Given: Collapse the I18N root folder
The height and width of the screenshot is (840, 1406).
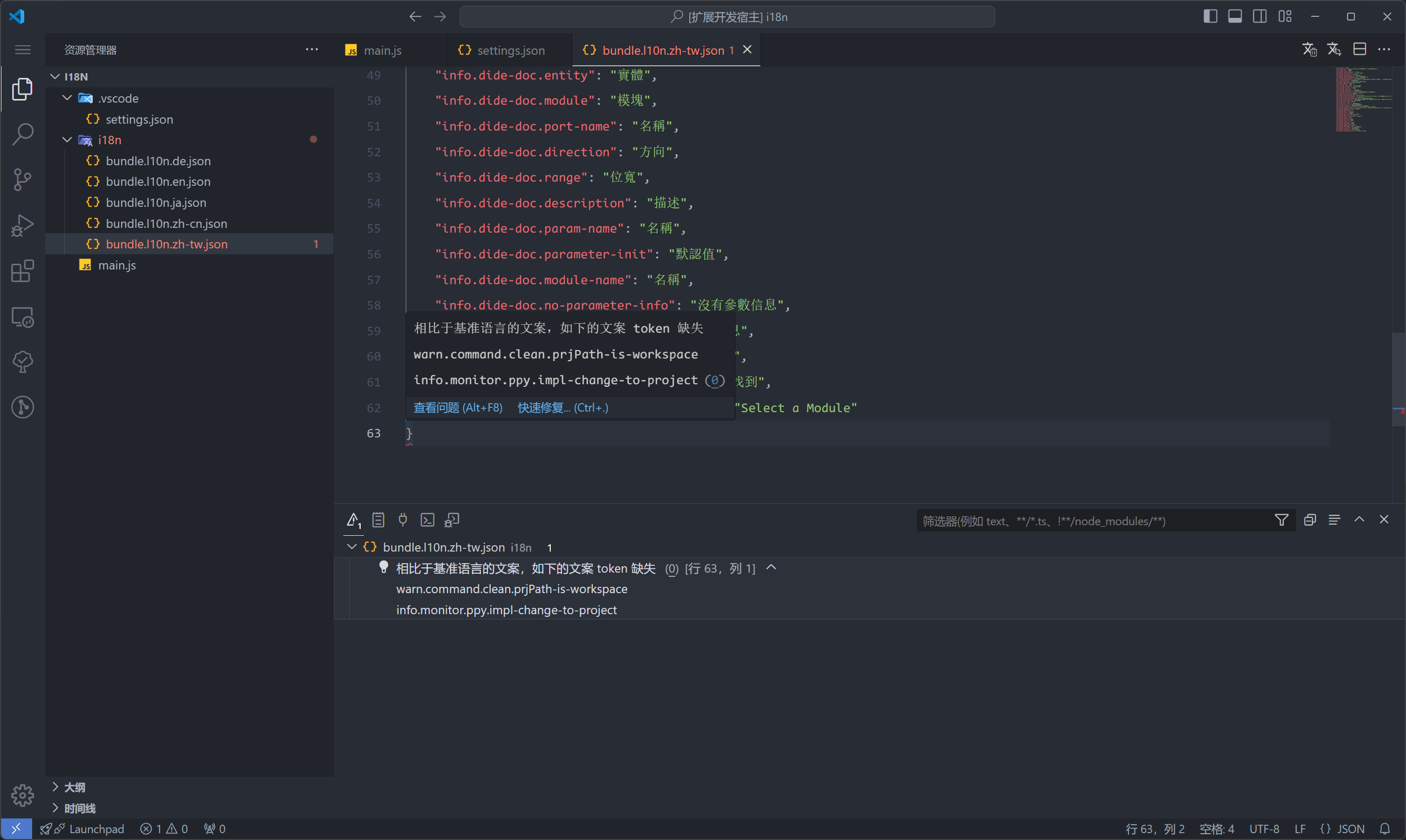Looking at the screenshot, I should tap(55, 76).
